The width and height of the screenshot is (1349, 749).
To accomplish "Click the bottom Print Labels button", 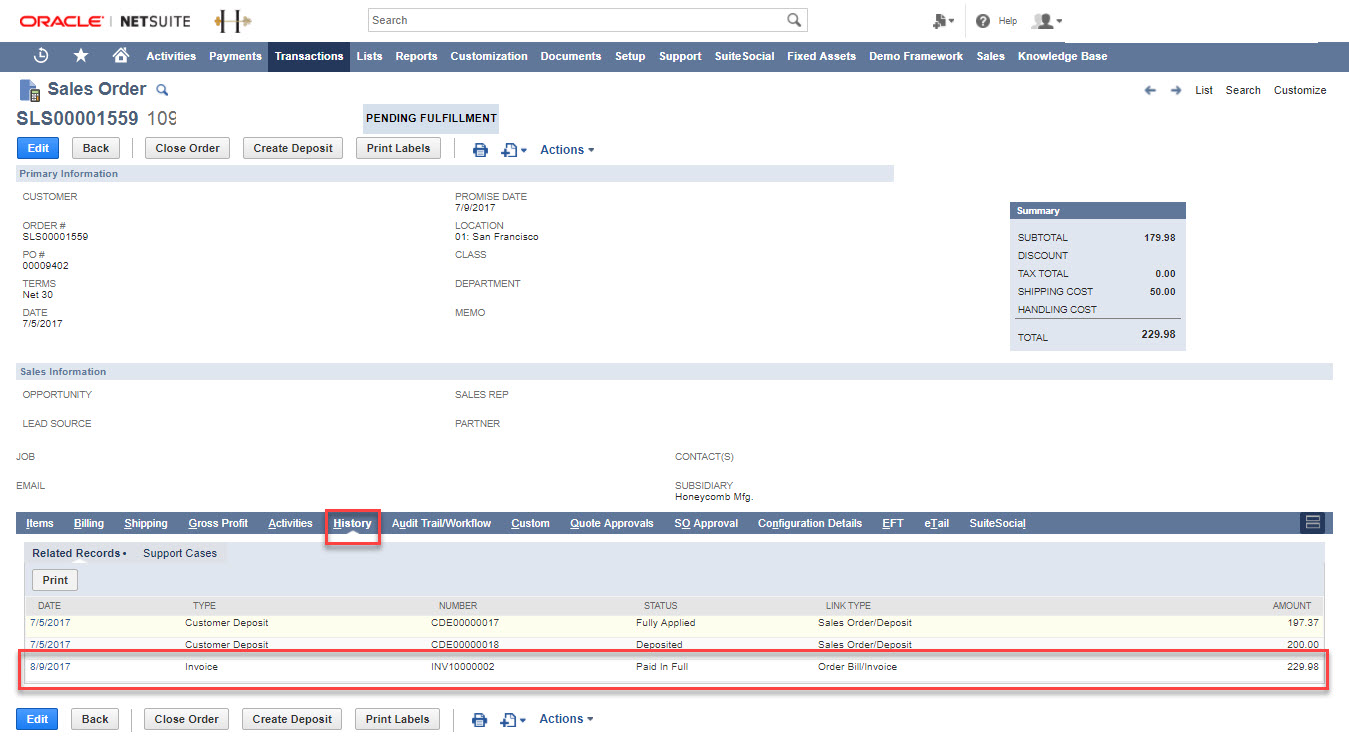I will [x=398, y=719].
